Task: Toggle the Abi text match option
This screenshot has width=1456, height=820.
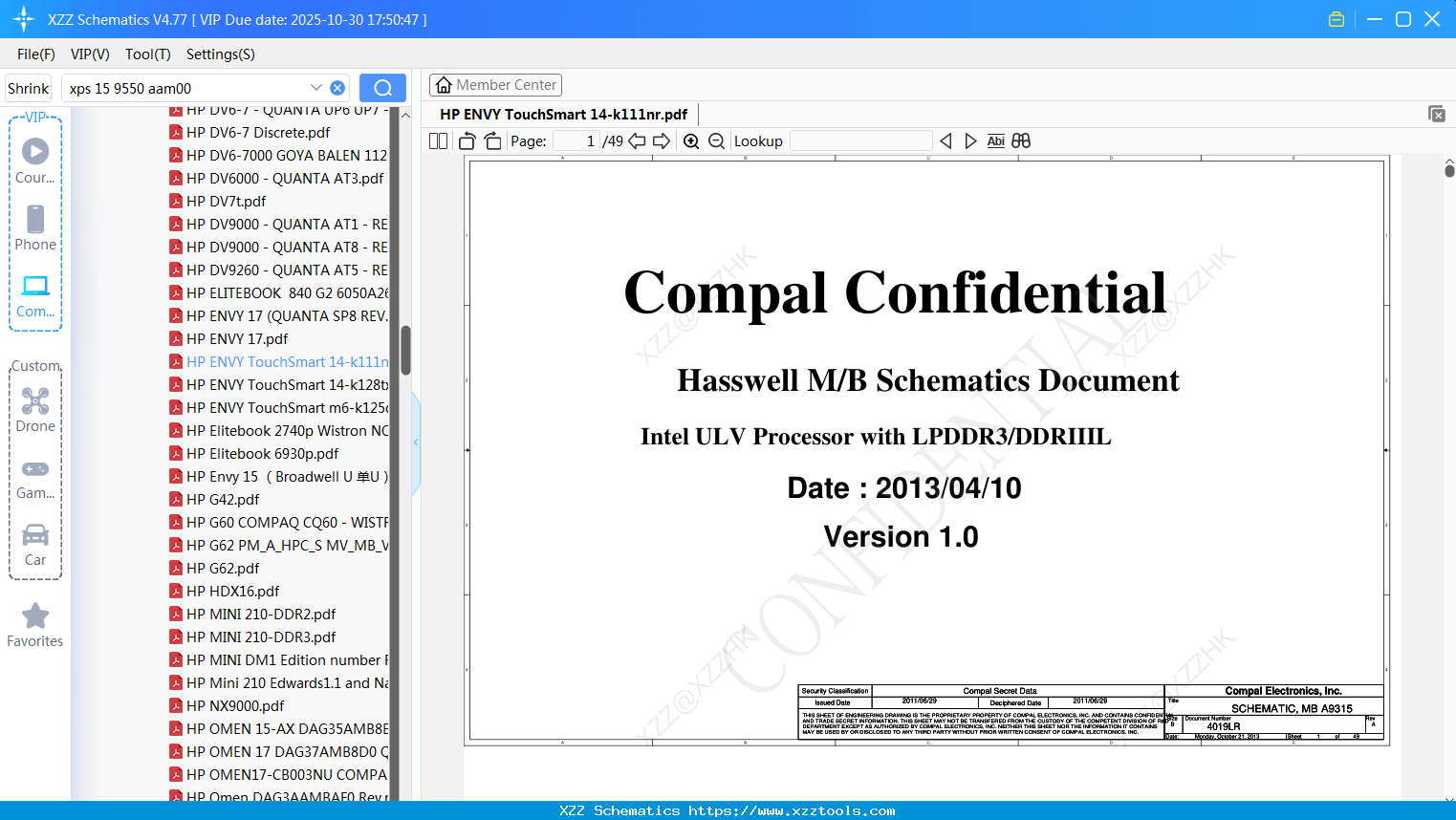Action: tap(995, 140)
